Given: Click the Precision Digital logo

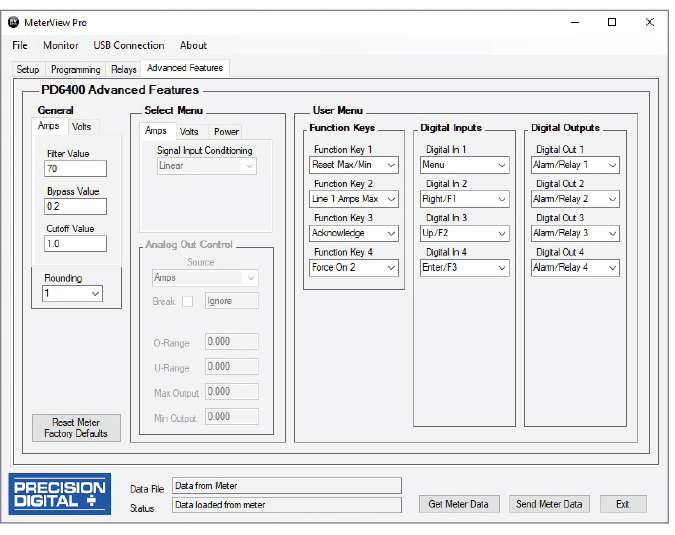Looking at the screenshot, I should 59,494.
